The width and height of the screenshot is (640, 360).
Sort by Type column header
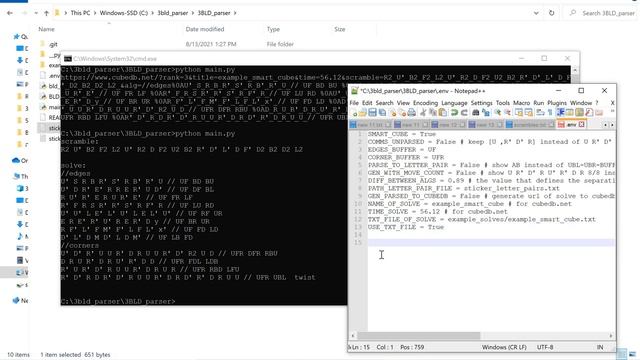pyautogui.click(x=273, y=29)
